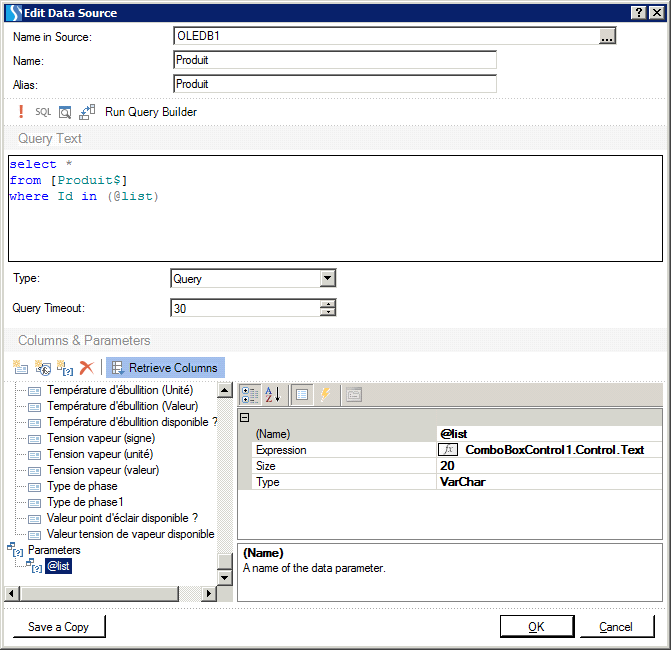This screenshot has height=650, width=671.
Task: Select Valeur tension de vapeur disponible column
Action: (131, 534)
